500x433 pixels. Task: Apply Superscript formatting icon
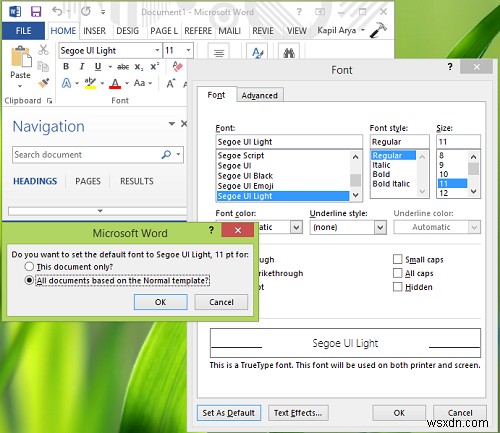tap(154, 66)
